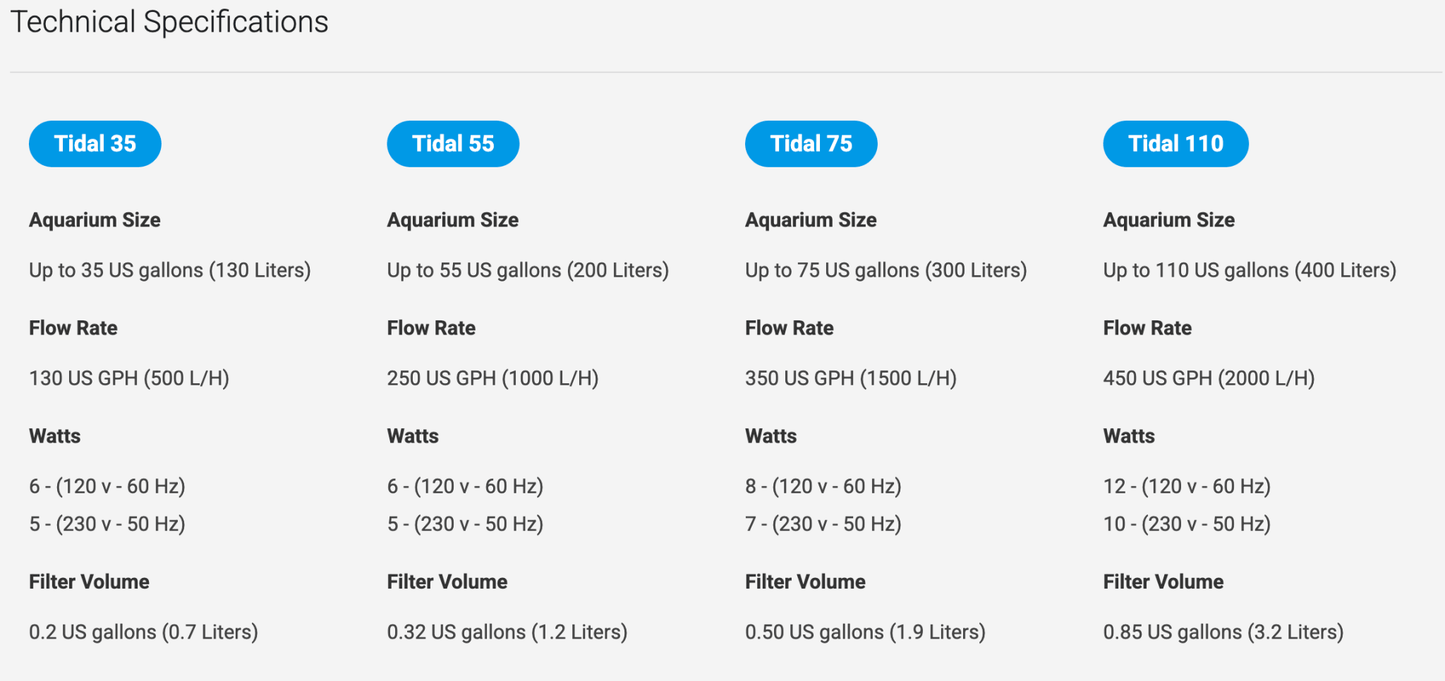Click the 0.2 US gallons filter volume
Image resolution: width=1445 pixels, height=681 pixels.
pyautogui.click(x=144, y=632)
